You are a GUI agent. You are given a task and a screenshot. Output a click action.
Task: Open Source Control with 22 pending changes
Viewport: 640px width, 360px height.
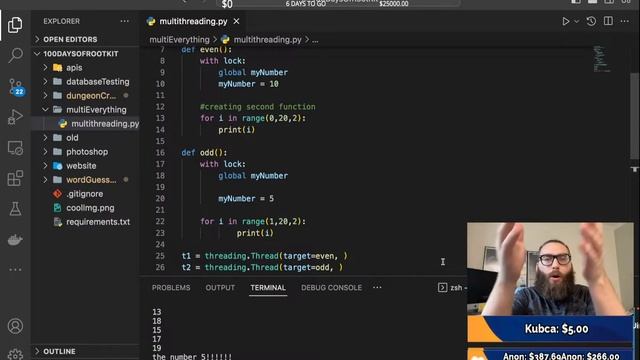(x=16, y=87)
